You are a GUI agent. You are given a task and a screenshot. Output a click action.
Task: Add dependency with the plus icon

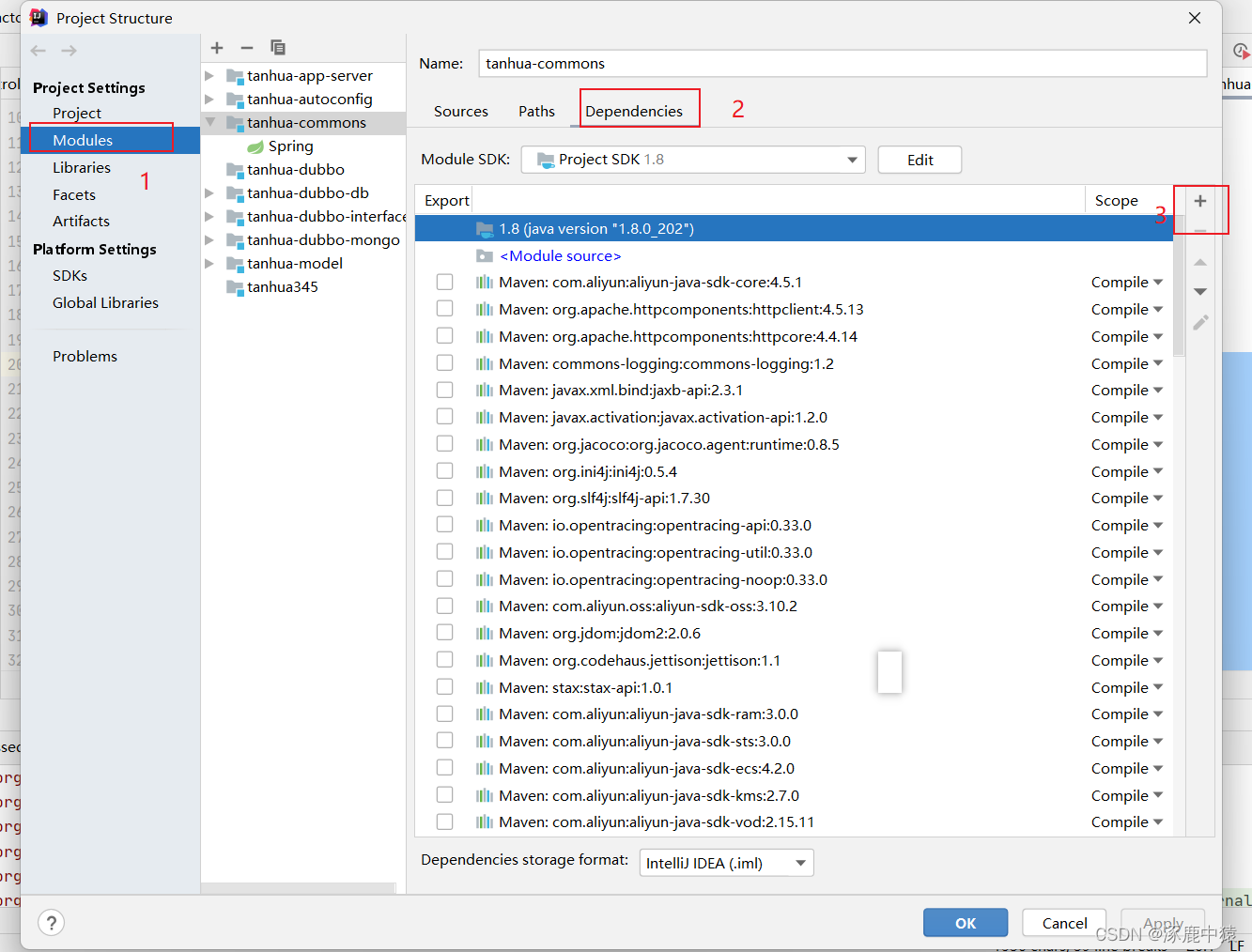[1199, 201]
